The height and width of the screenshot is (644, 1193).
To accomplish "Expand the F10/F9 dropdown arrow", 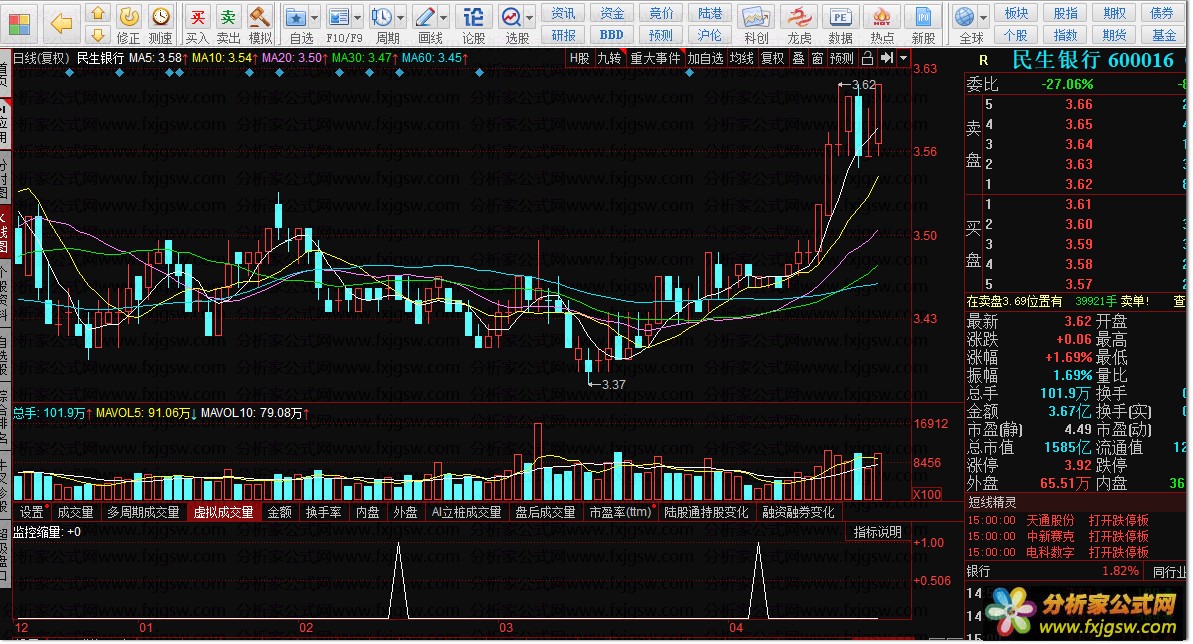I will click(x=358, y=17).
